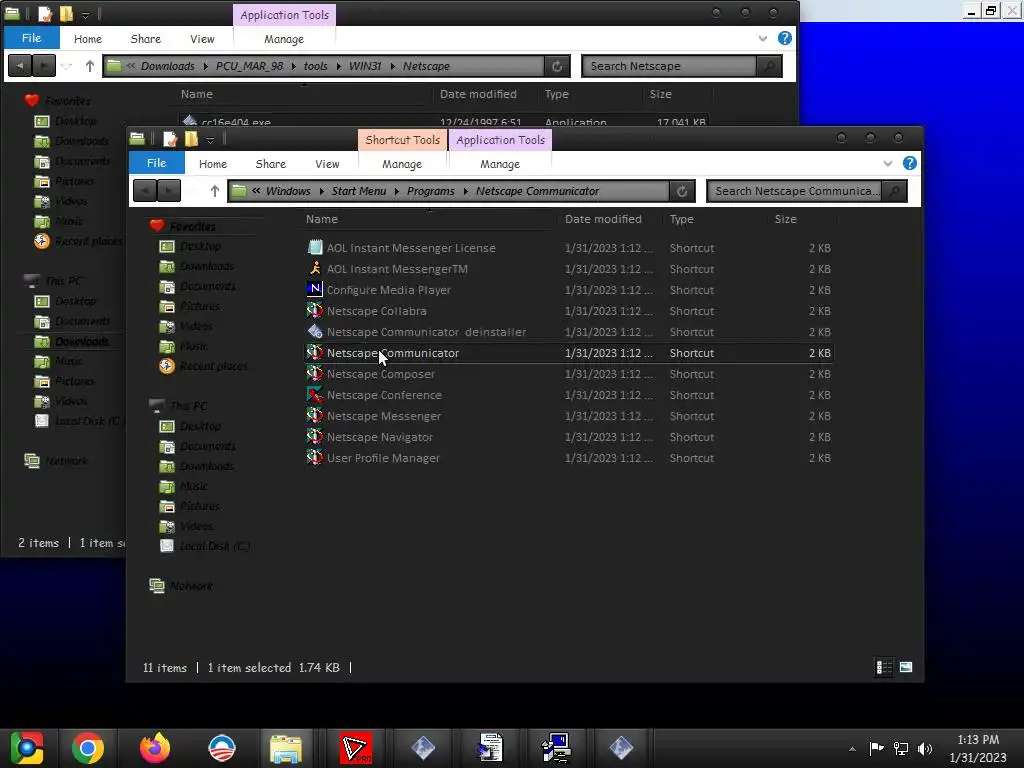This screenshot has width=1024, height=768.
Task: Switch to View tab in front window
Action: [x=327, y=164]
